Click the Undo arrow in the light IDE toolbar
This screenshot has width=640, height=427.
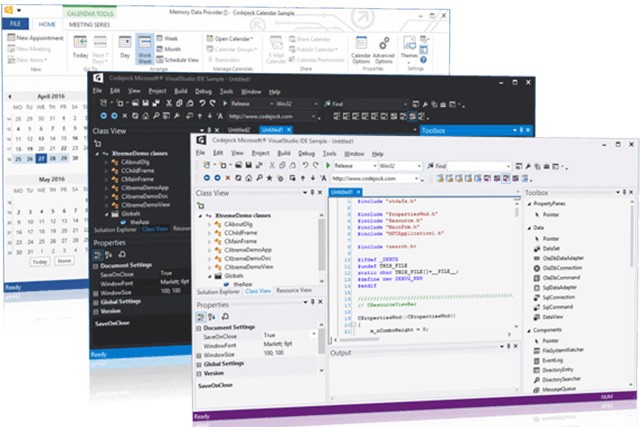coord(305,166)
